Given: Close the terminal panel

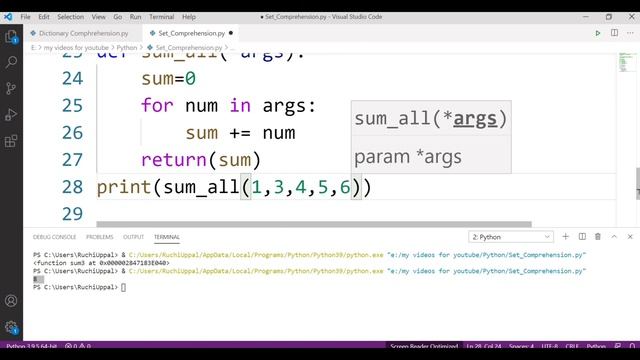Looking at the screenshot, I should [x=630, y=236].
